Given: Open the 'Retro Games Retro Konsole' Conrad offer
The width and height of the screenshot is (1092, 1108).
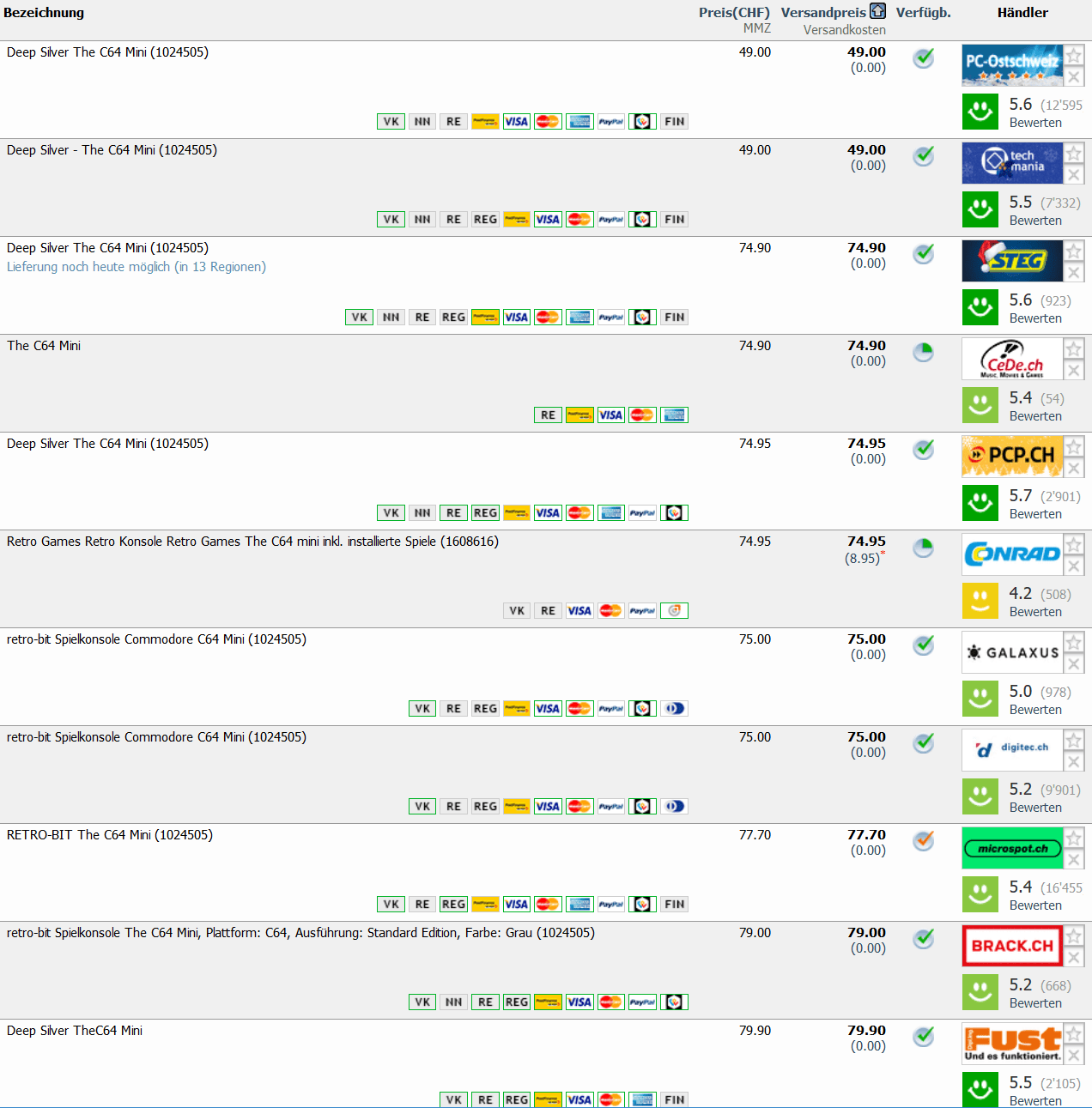Looking at the screenshot, I should click(x=252, y=542).
